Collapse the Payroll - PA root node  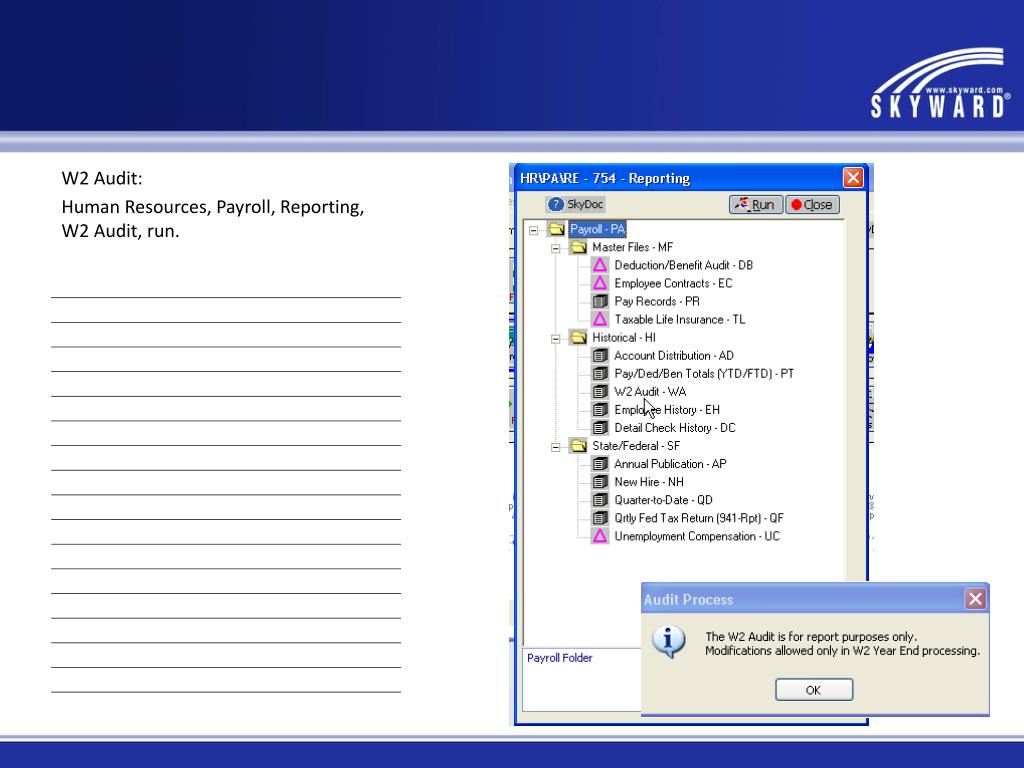534,230
